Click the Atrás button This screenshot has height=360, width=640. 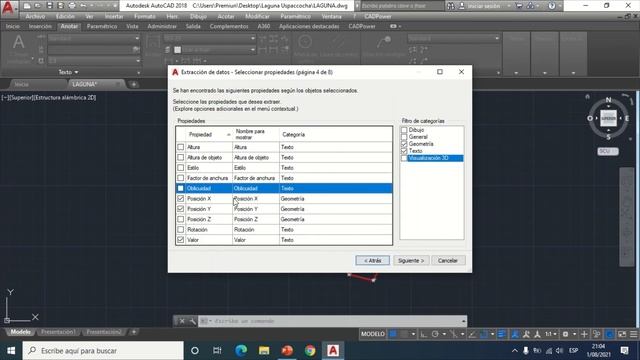click(372, 260)
